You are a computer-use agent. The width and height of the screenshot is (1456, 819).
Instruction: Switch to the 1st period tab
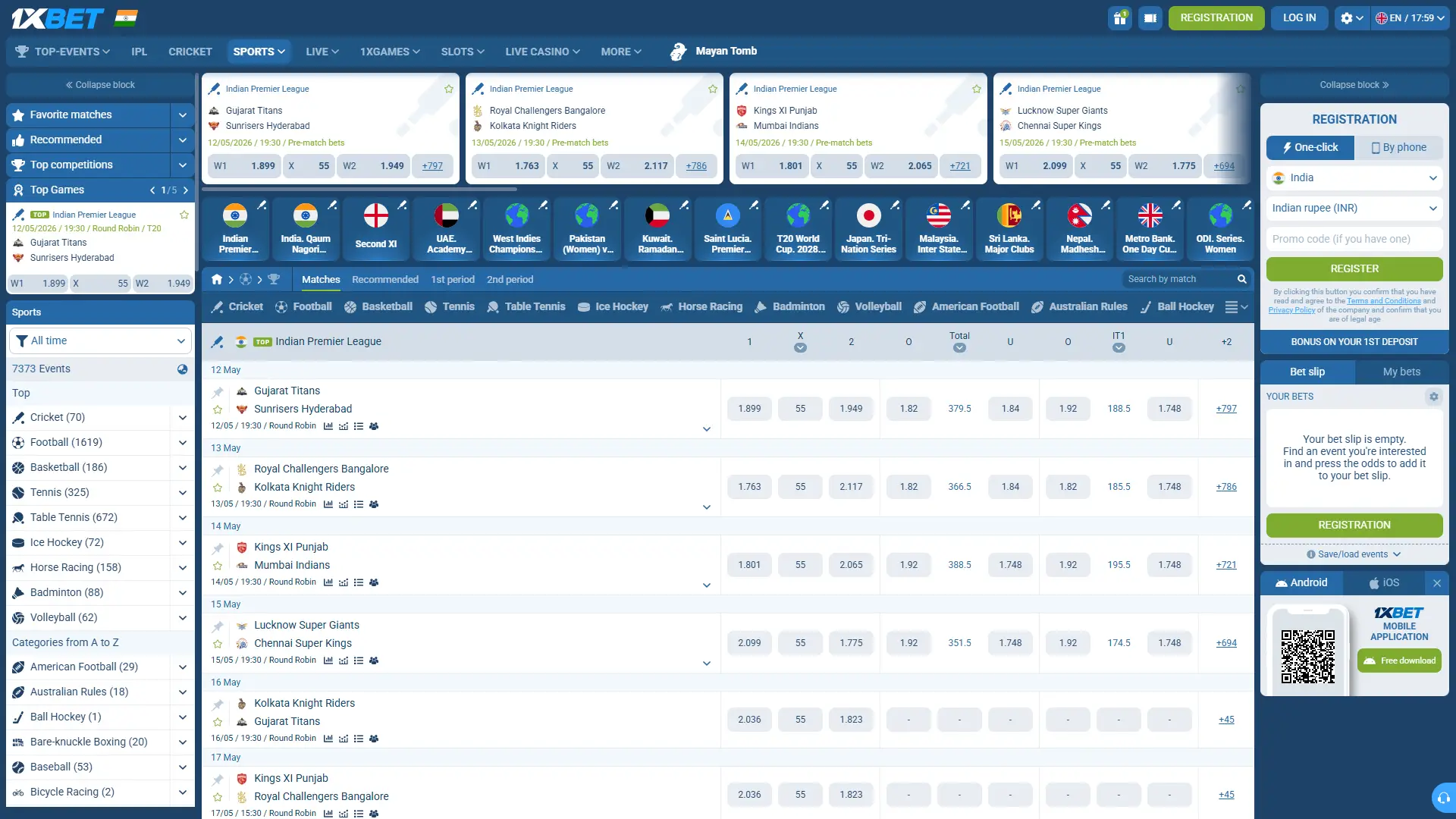tap(453, 280)
